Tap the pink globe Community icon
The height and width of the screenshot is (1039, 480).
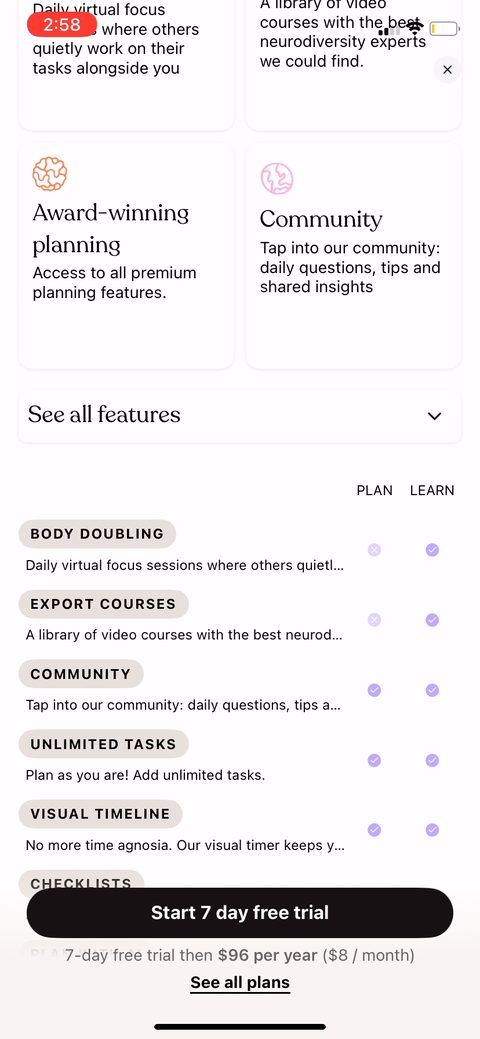pos(276,178)
